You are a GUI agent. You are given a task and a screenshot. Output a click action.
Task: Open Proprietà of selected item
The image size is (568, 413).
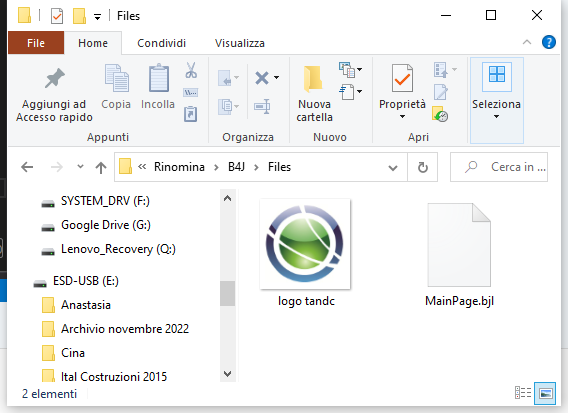pos(402,87)
